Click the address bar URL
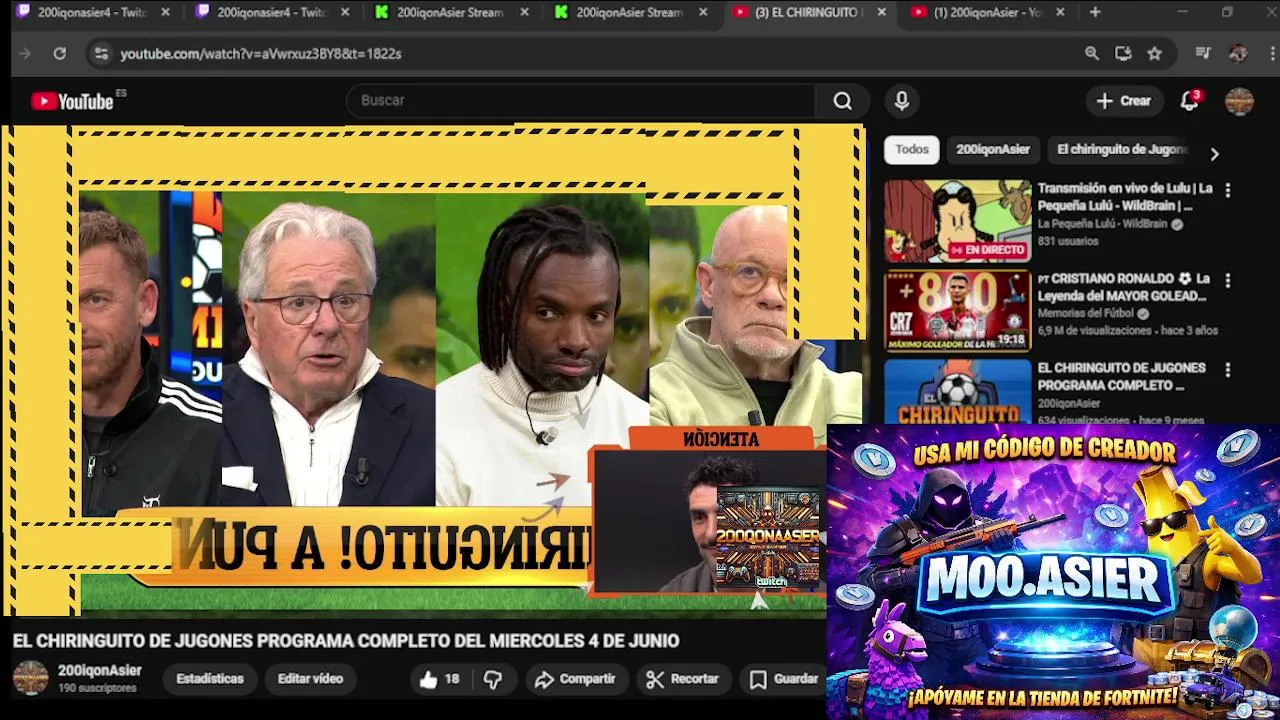The height and width of the screenshot is (720, 1280). 261,53
